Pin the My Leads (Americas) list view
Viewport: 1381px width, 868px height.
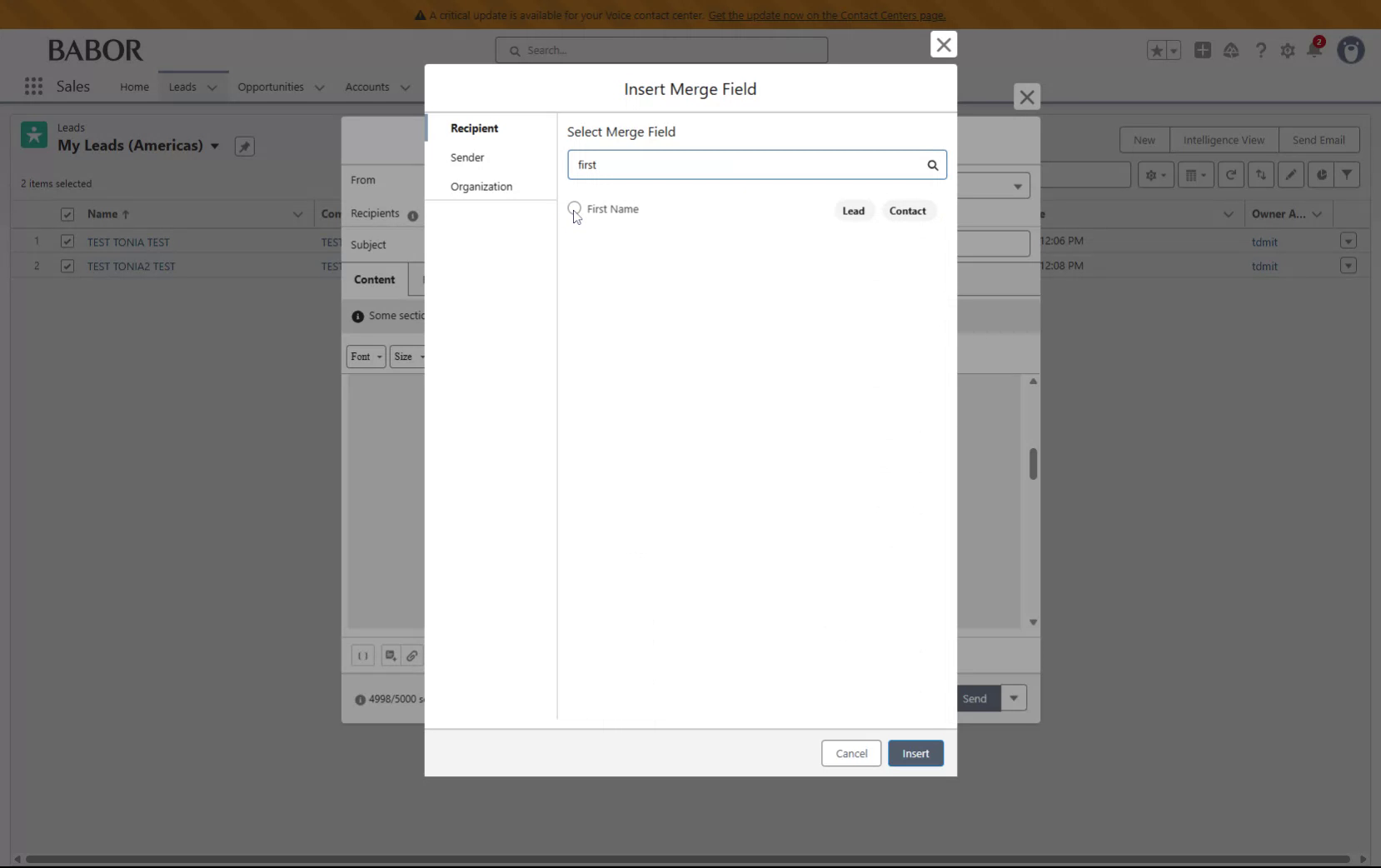(x=243, y=146)
